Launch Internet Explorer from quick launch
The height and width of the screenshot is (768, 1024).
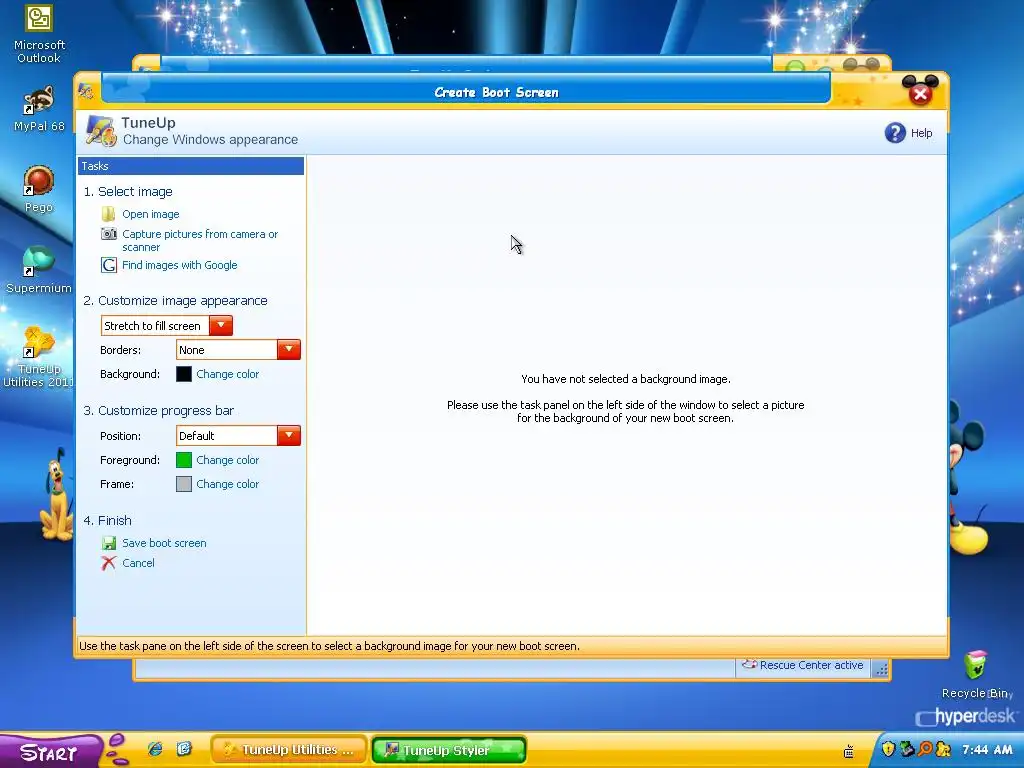[x=155, y=748]
